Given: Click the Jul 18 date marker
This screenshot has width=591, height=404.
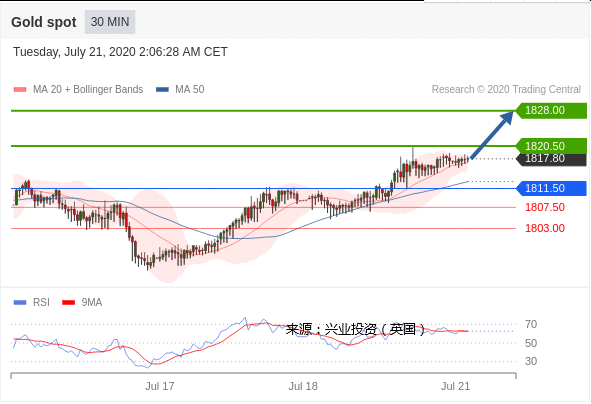Looking at the screenshot, I should point(303,386).
